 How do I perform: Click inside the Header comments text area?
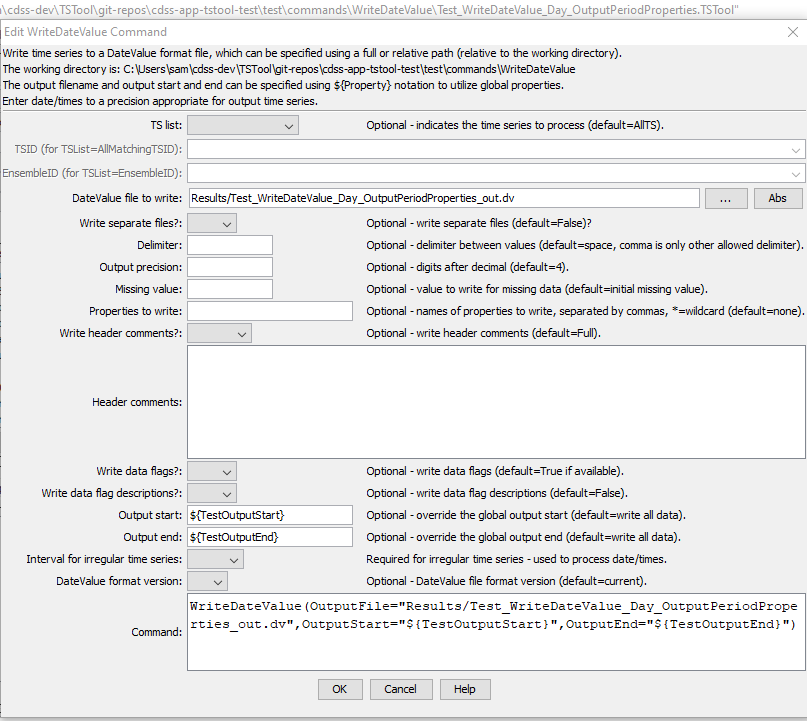pos(496,402)
